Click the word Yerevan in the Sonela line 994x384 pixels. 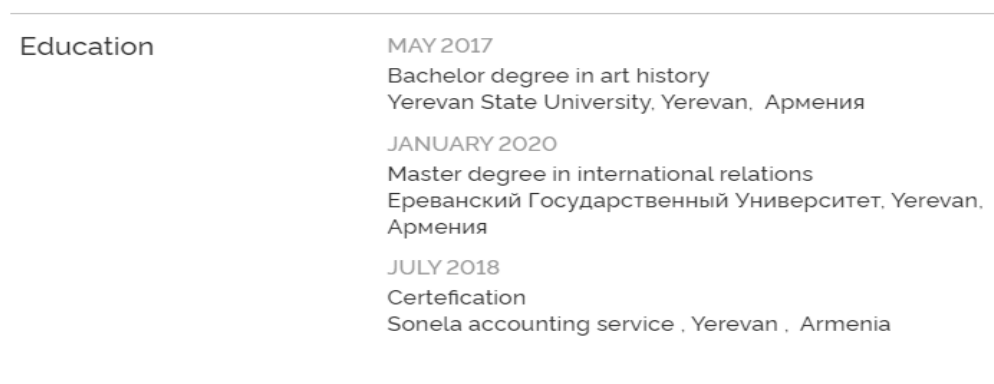(x=734, y=324)
